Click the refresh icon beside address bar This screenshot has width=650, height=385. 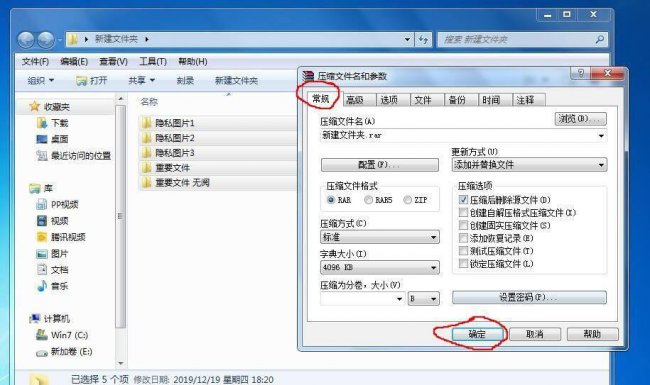click(423, 39)
